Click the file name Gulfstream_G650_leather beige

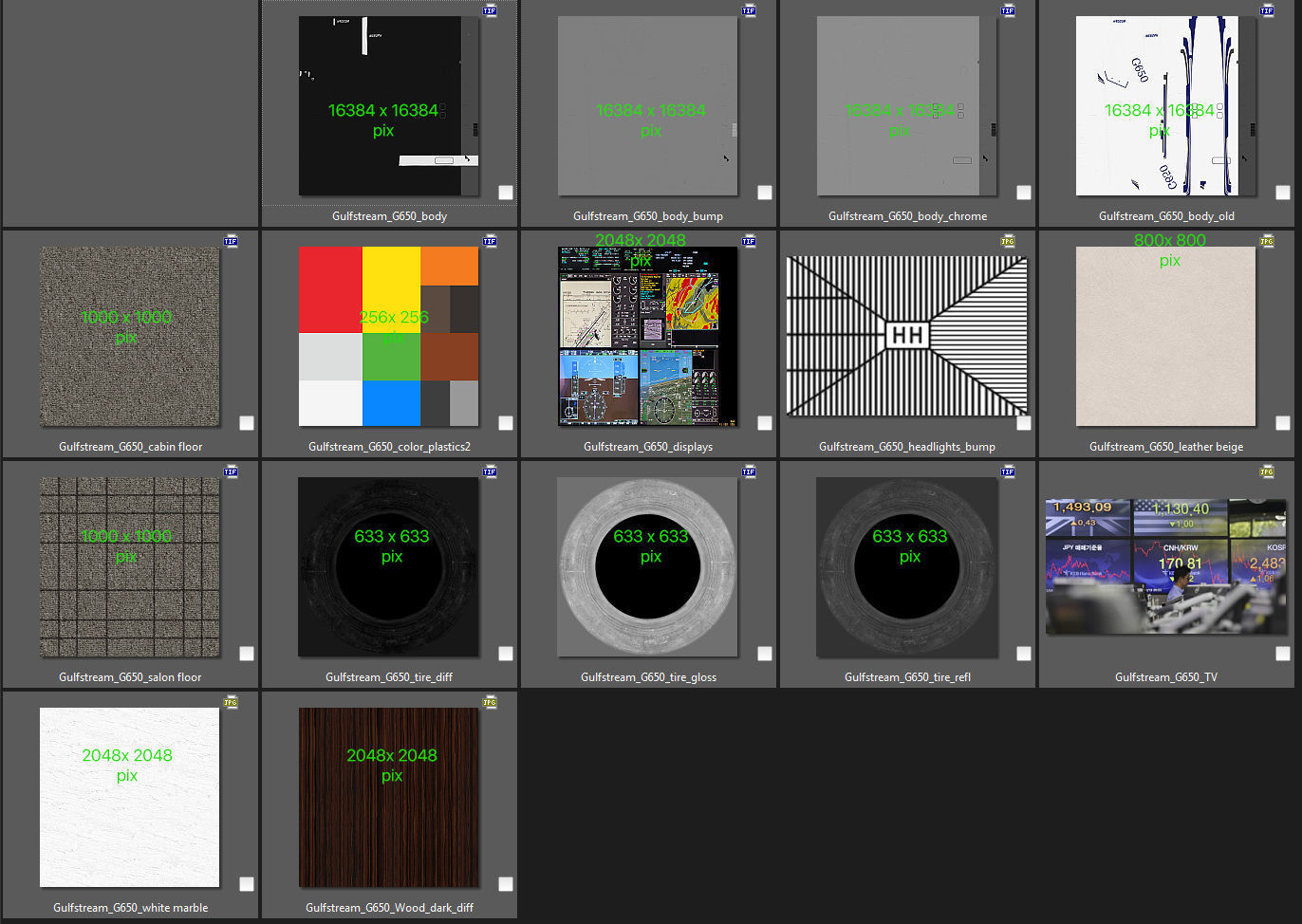click(x=1166, y=447)
